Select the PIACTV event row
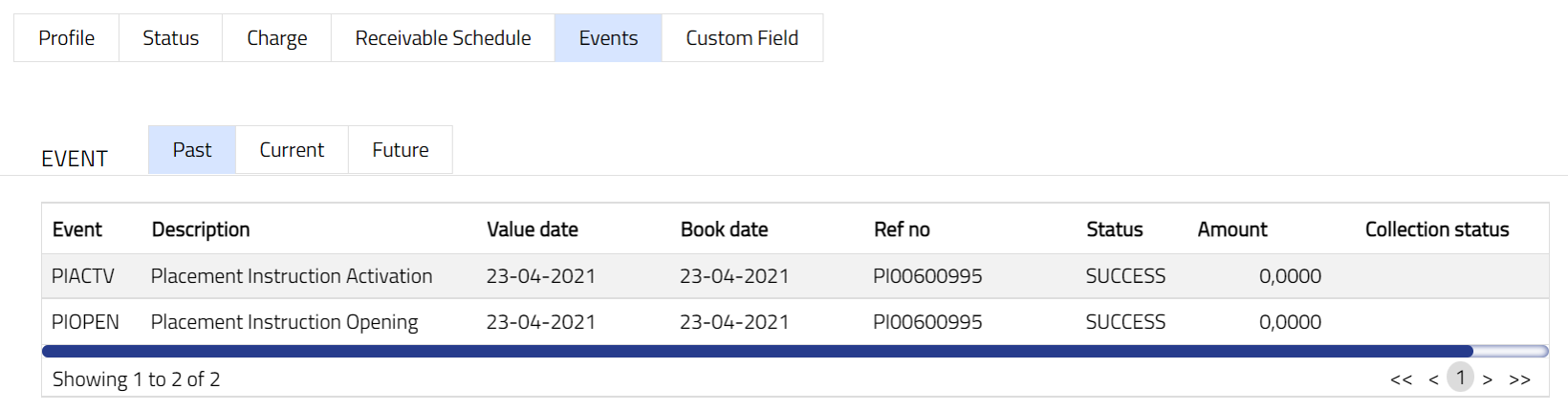Screen dimensions: 1568x411 (x=83, y=276)
